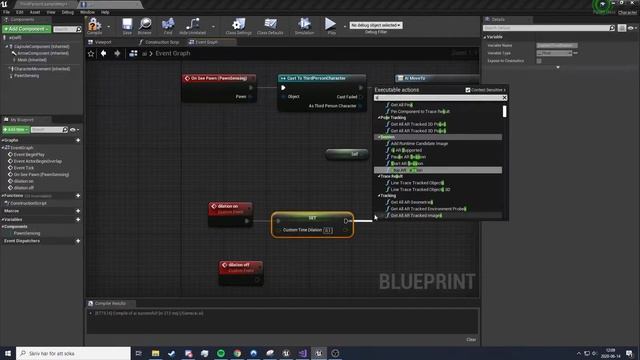Navigate forward with the graph right arrow

tap(117, 53)
